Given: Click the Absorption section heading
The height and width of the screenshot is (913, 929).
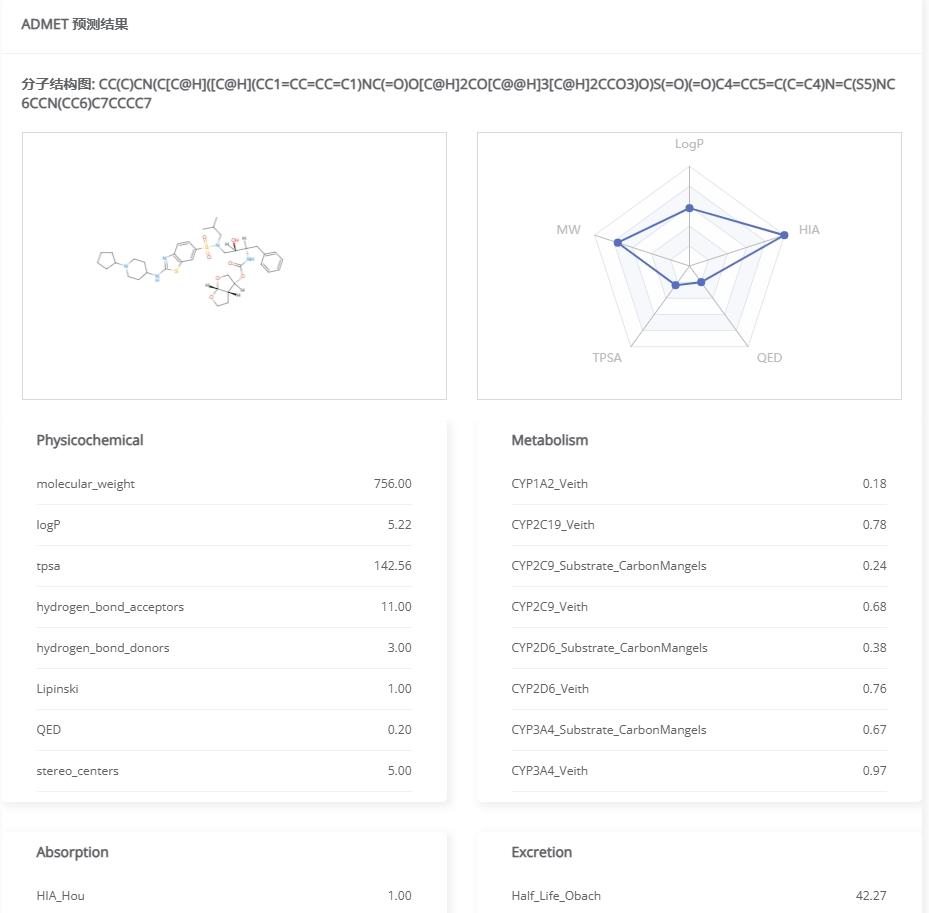Looking at the screenshot, I should coord(72,852).
